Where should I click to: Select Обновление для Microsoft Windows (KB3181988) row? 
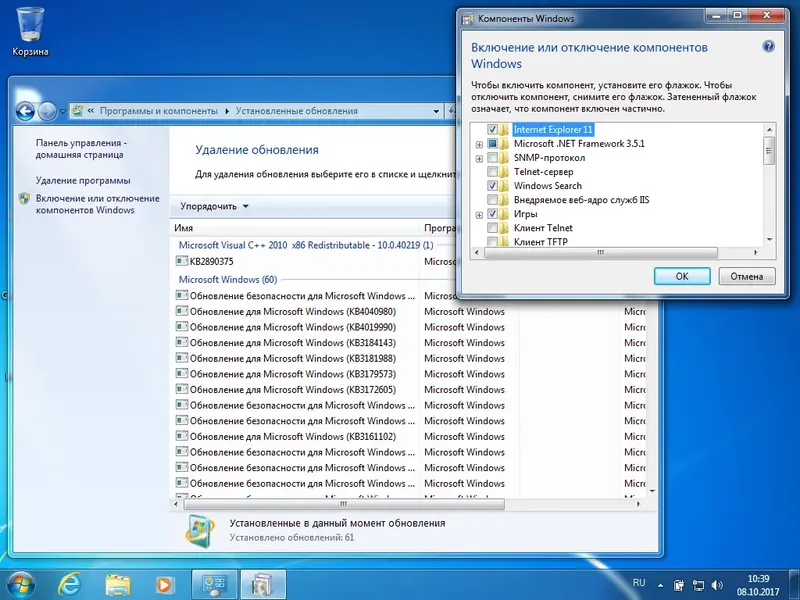click(411, 358)
